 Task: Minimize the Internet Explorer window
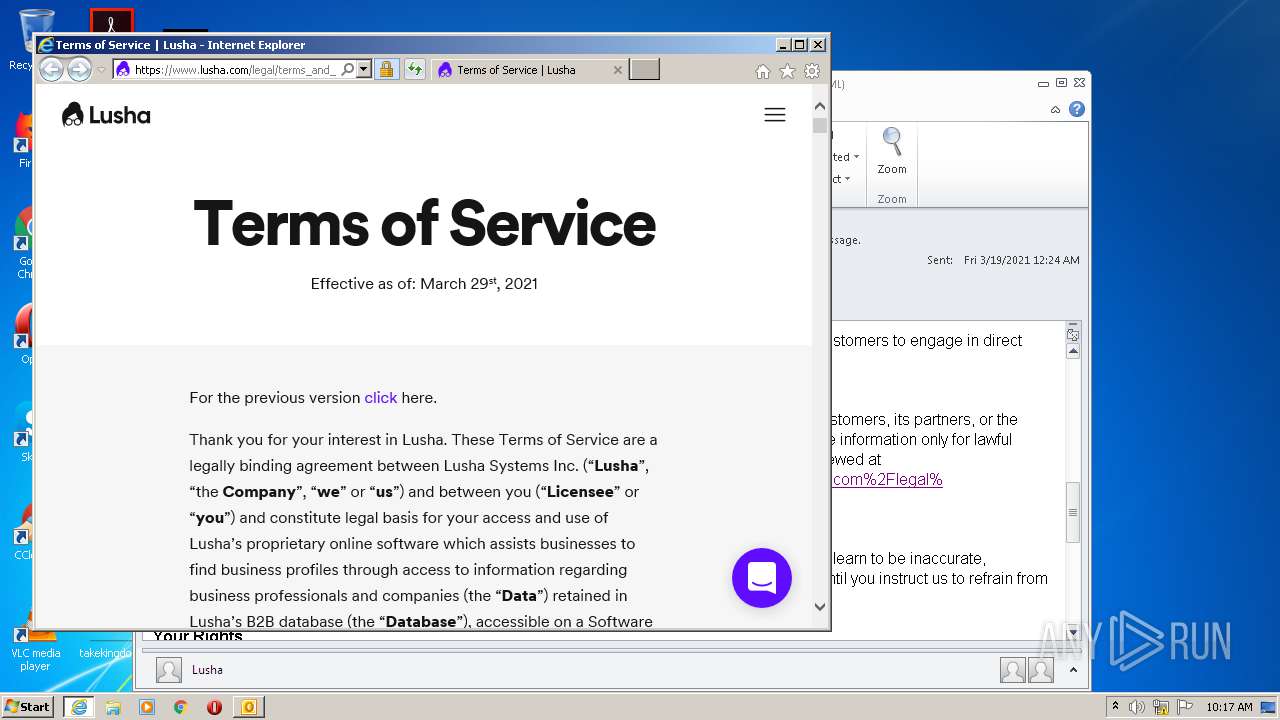[783, 45]
